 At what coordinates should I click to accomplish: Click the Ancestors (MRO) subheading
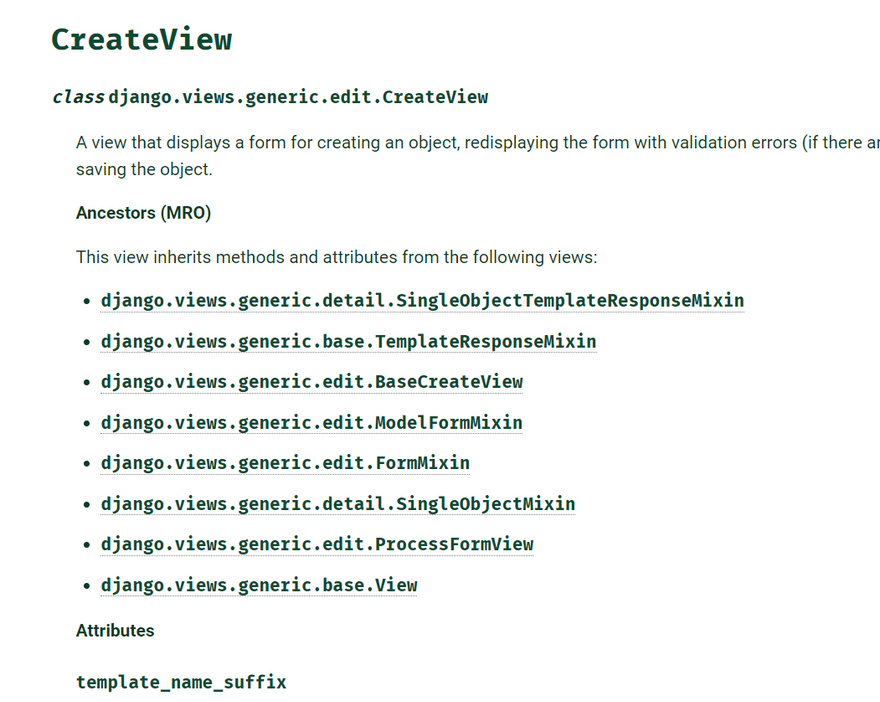pyautogui.click(x=143, y=213)
